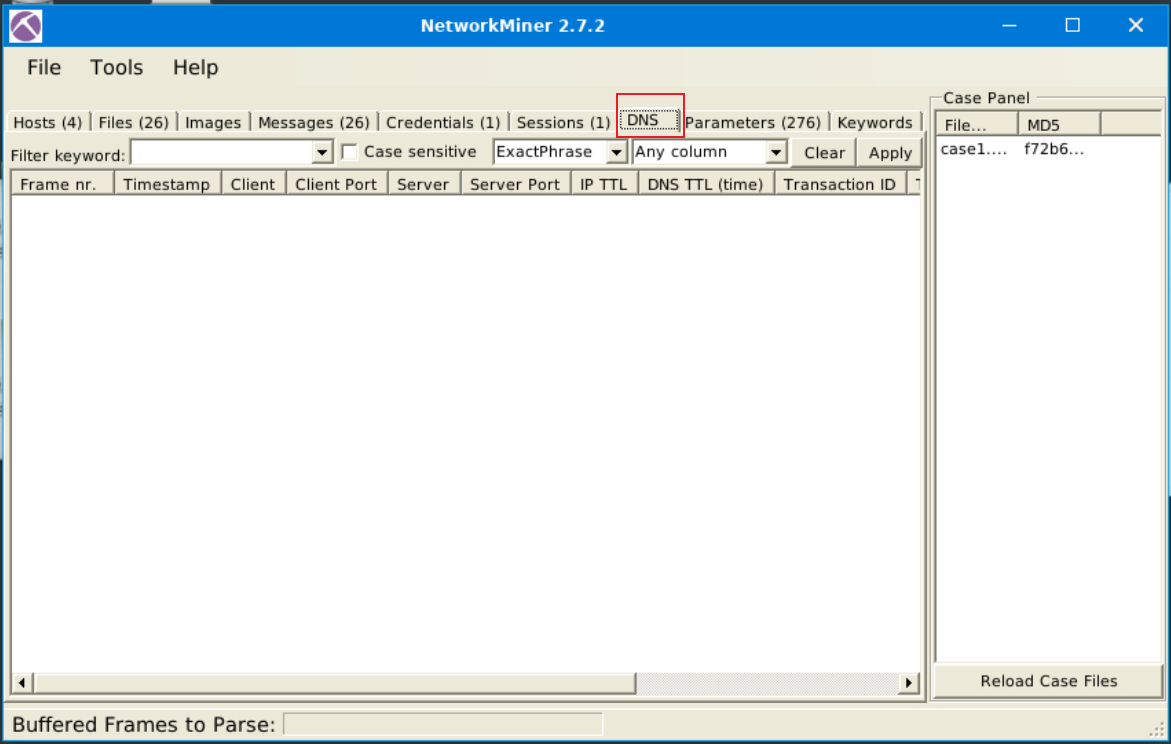Click the window resize grip in status bar

1157,730
